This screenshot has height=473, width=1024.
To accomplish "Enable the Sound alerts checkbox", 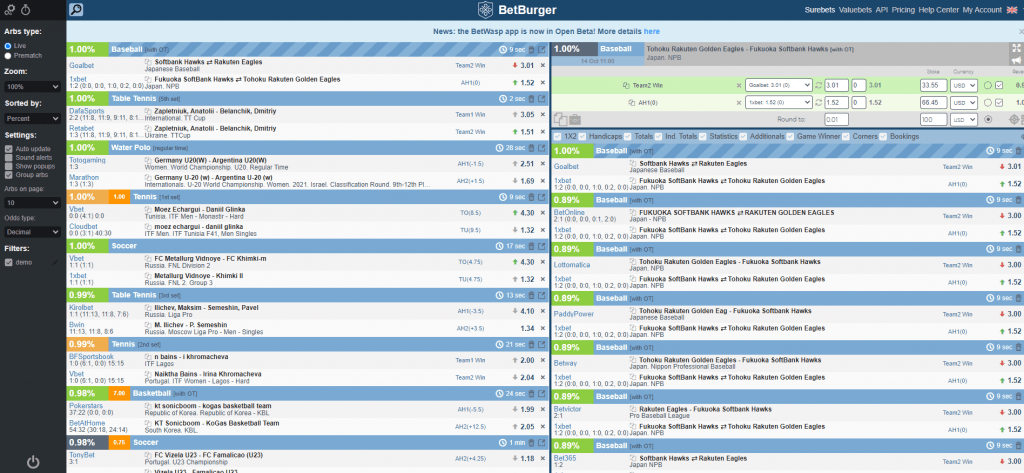I will [x=8, y=157].
